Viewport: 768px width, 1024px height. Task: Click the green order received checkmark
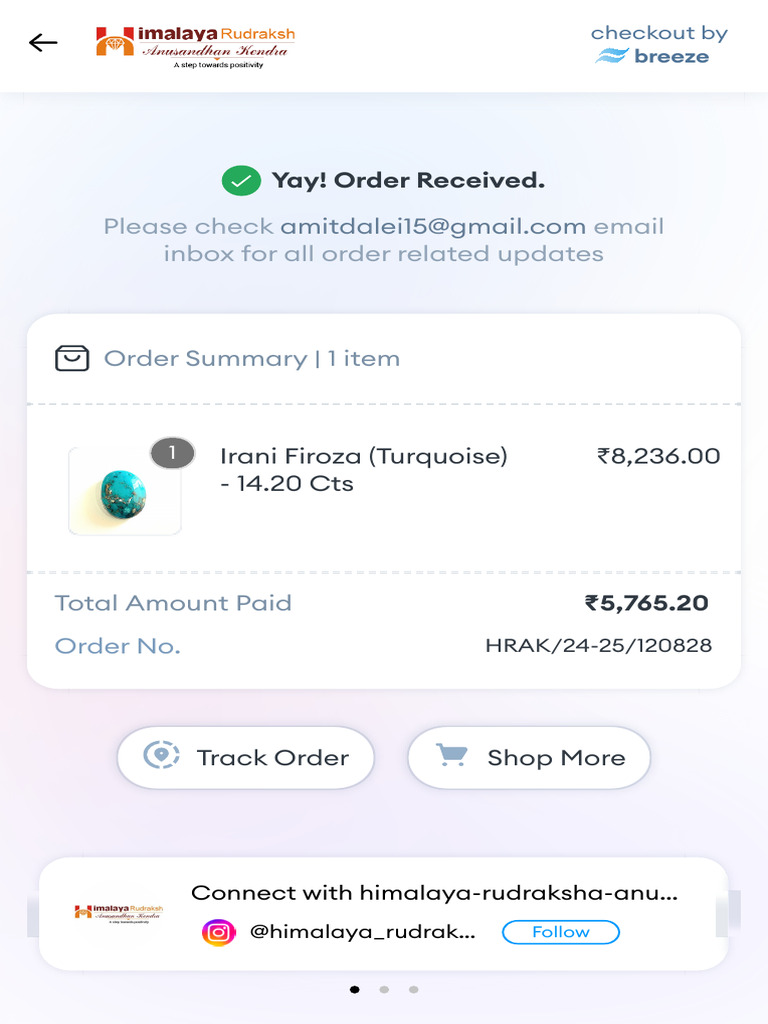pyautogui.click(x=240, y=181)
